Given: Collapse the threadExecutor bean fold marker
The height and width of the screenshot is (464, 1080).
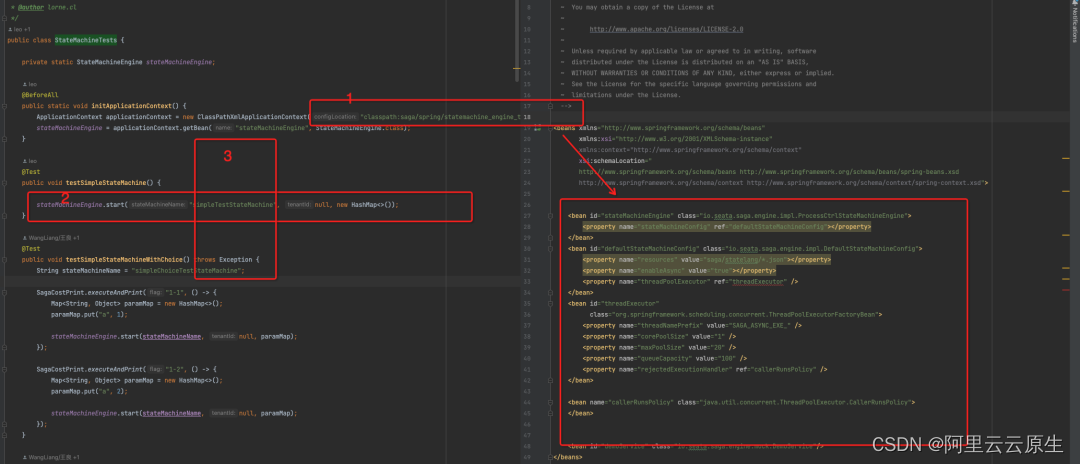Looking at the screenshot, I should coord(550,303).
